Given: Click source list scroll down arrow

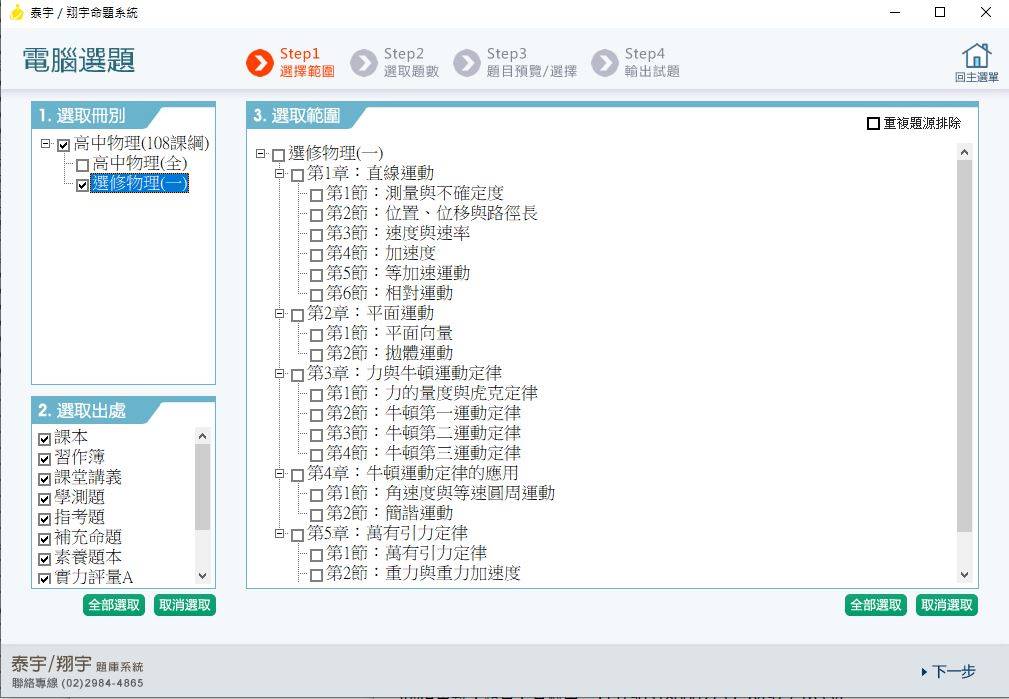Looking at the screenshot, I should click(x=202, y=576).
